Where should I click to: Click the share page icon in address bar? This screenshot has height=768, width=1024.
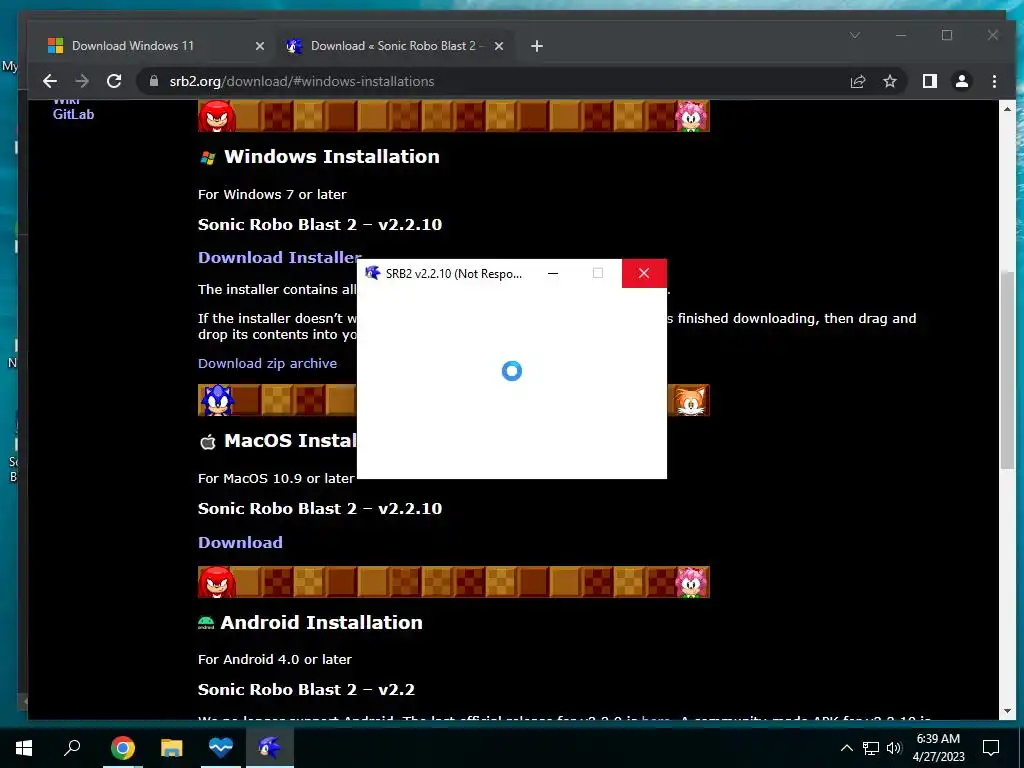tap(857, 81)
